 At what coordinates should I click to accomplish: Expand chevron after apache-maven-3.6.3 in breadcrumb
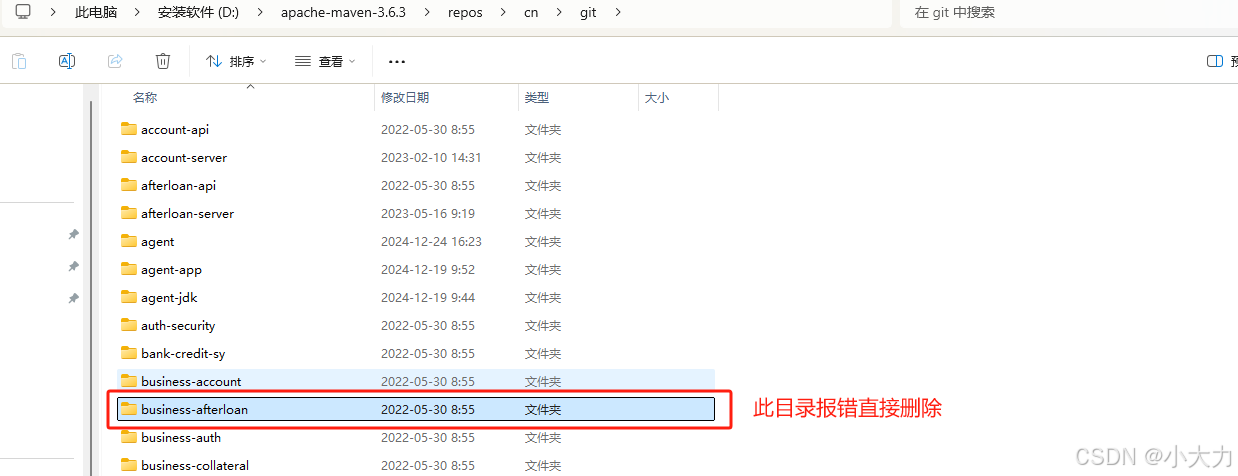click(429, 12)
